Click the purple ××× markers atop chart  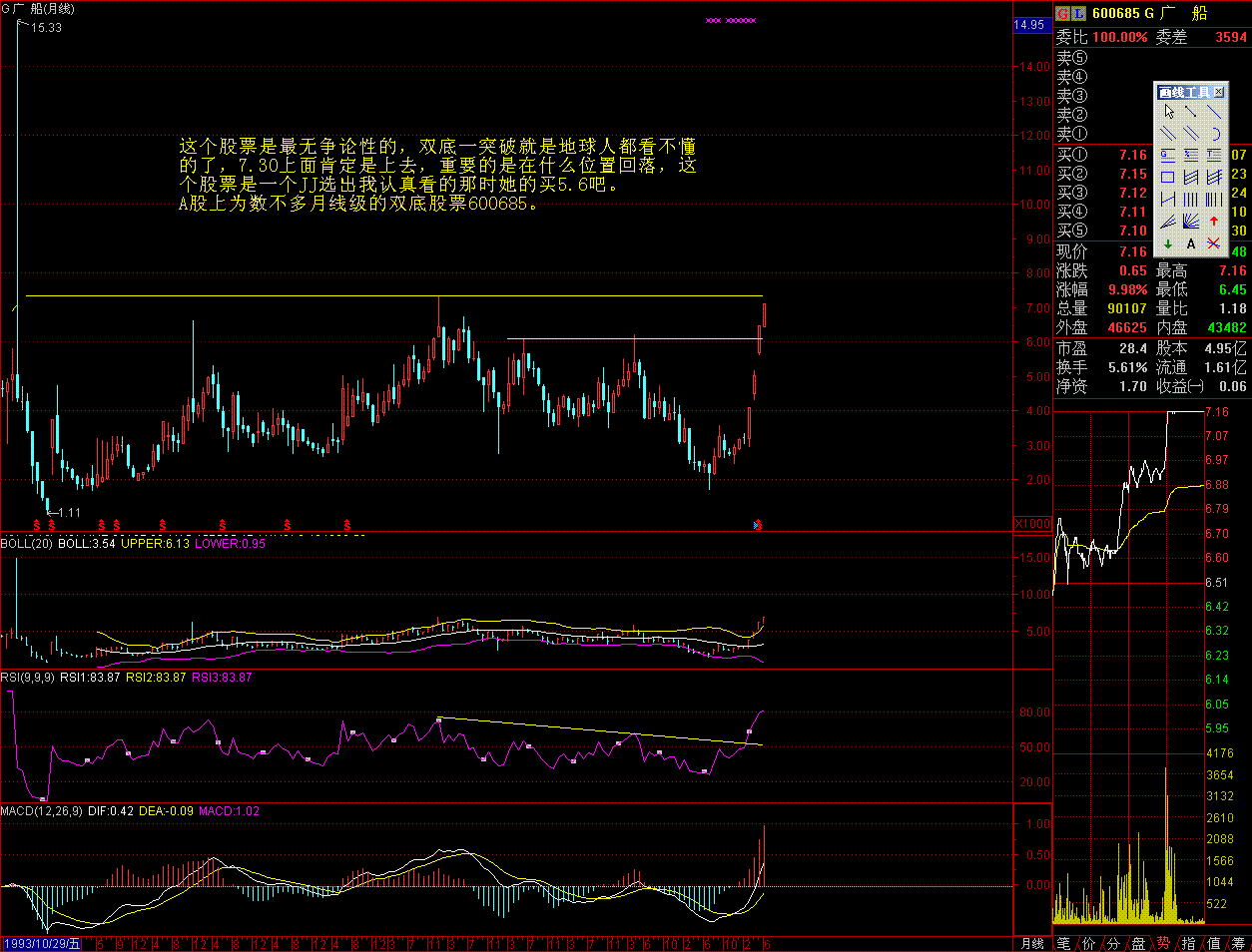731,20
